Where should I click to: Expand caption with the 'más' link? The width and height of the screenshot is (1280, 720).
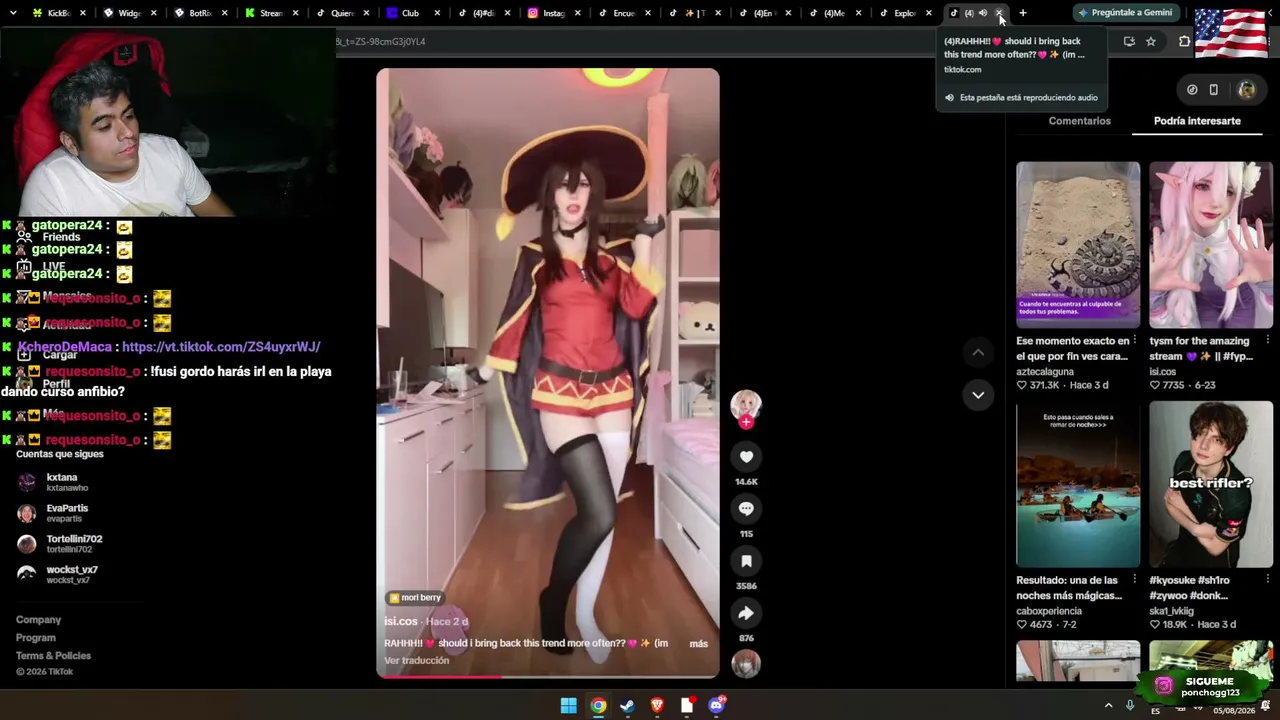(698, 644)
